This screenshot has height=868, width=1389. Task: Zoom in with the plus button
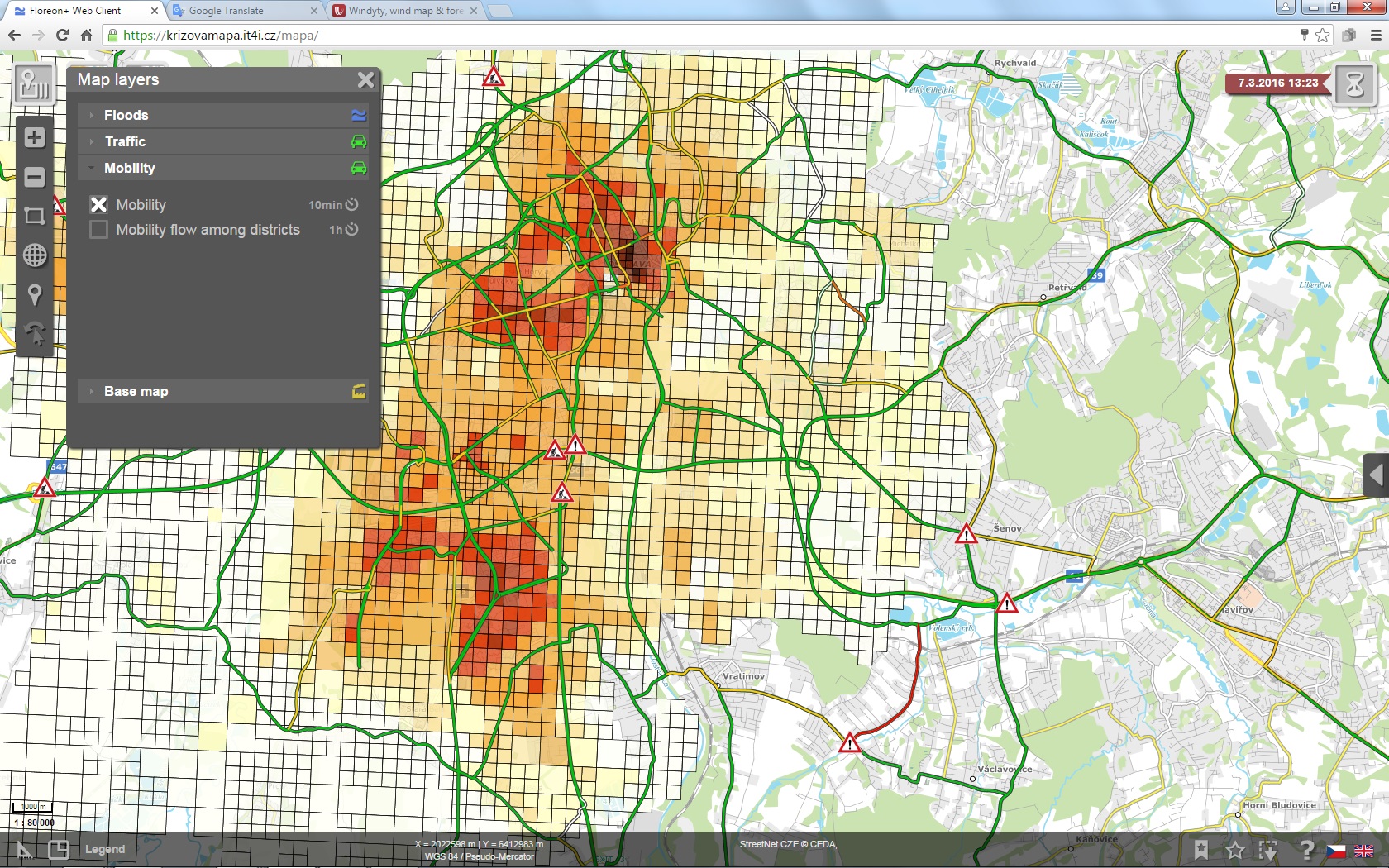(35, 137)
